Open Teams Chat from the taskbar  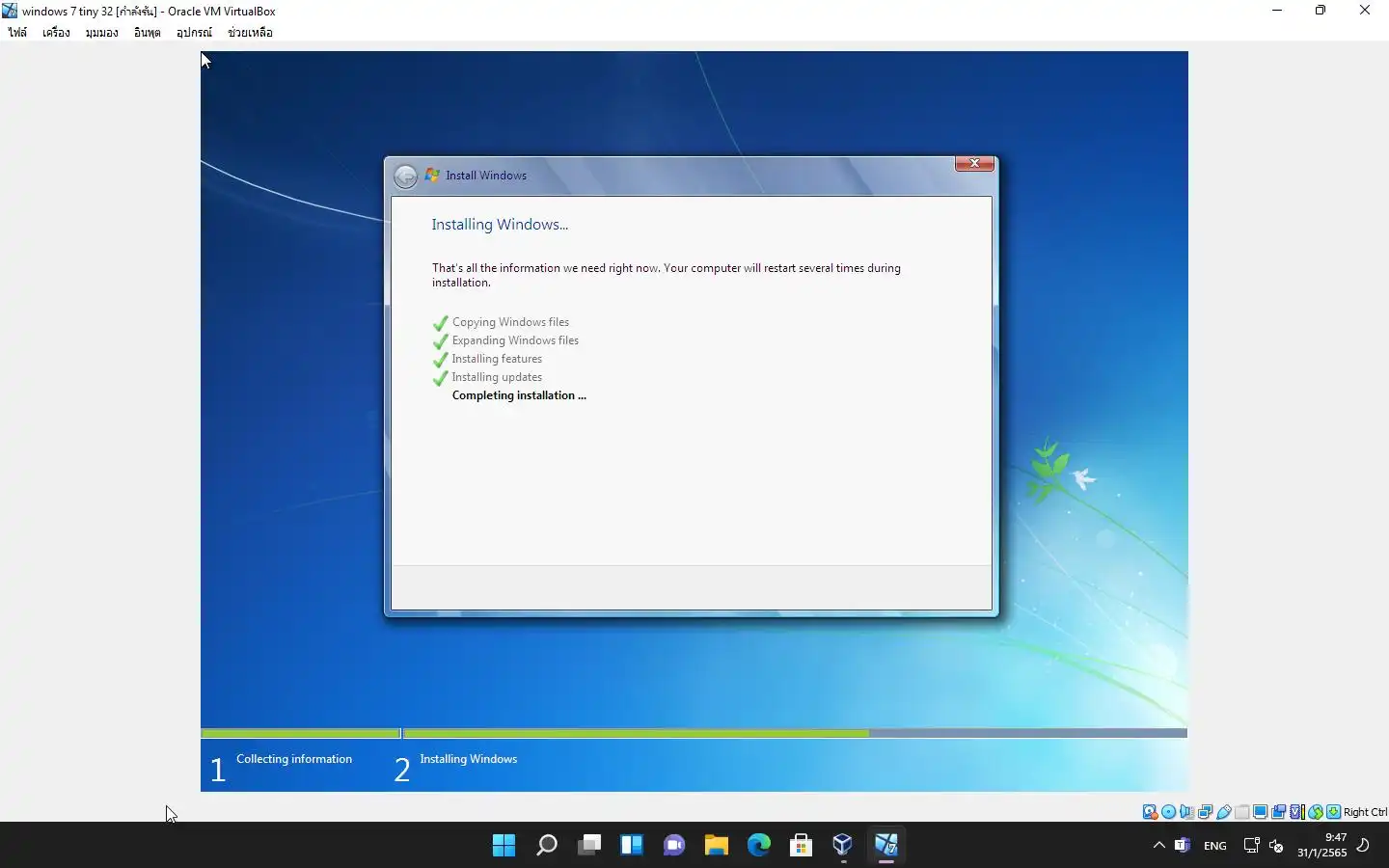pos(673,846)
